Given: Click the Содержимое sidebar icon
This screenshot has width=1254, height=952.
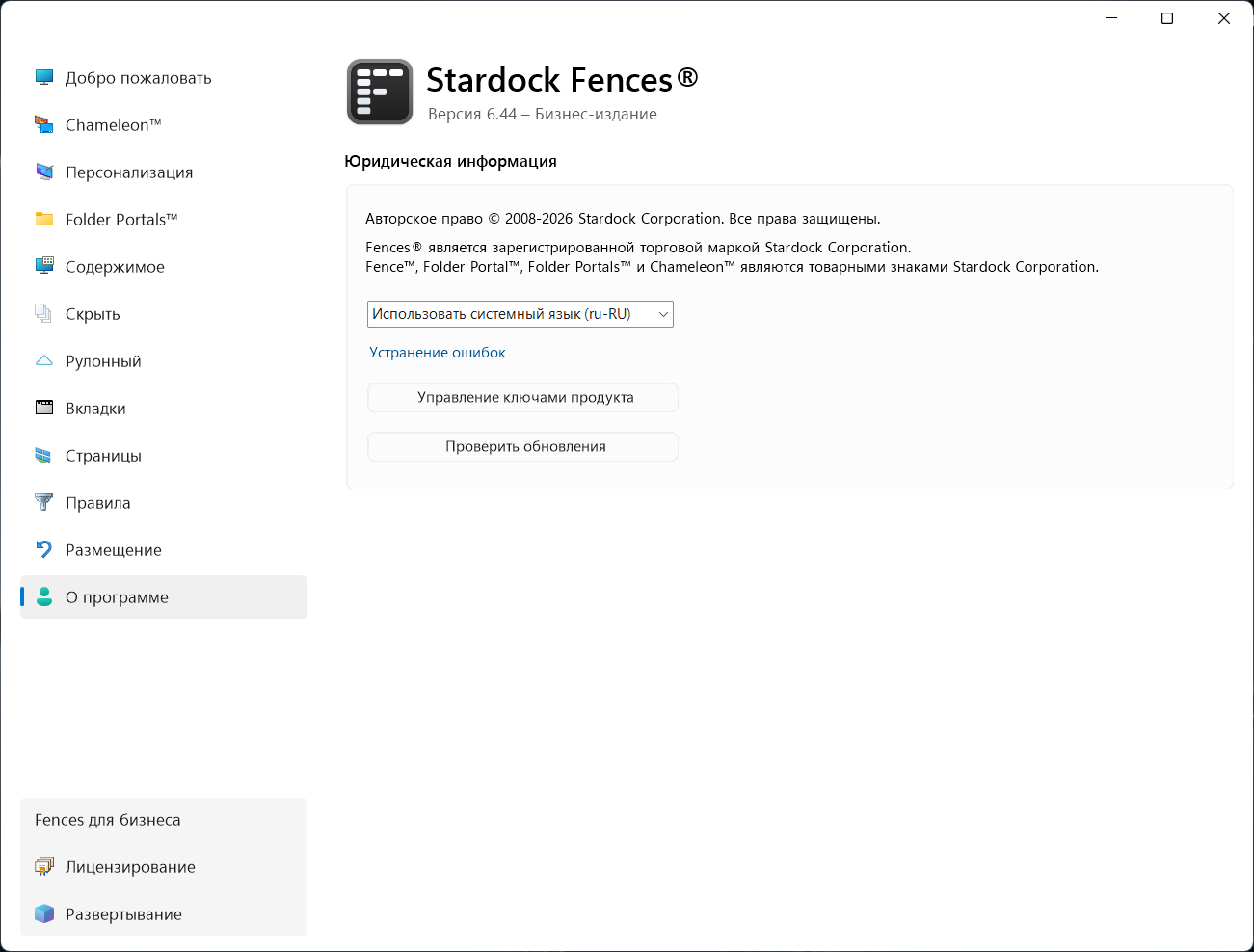Looking at the screenshot, I should 44,266.
